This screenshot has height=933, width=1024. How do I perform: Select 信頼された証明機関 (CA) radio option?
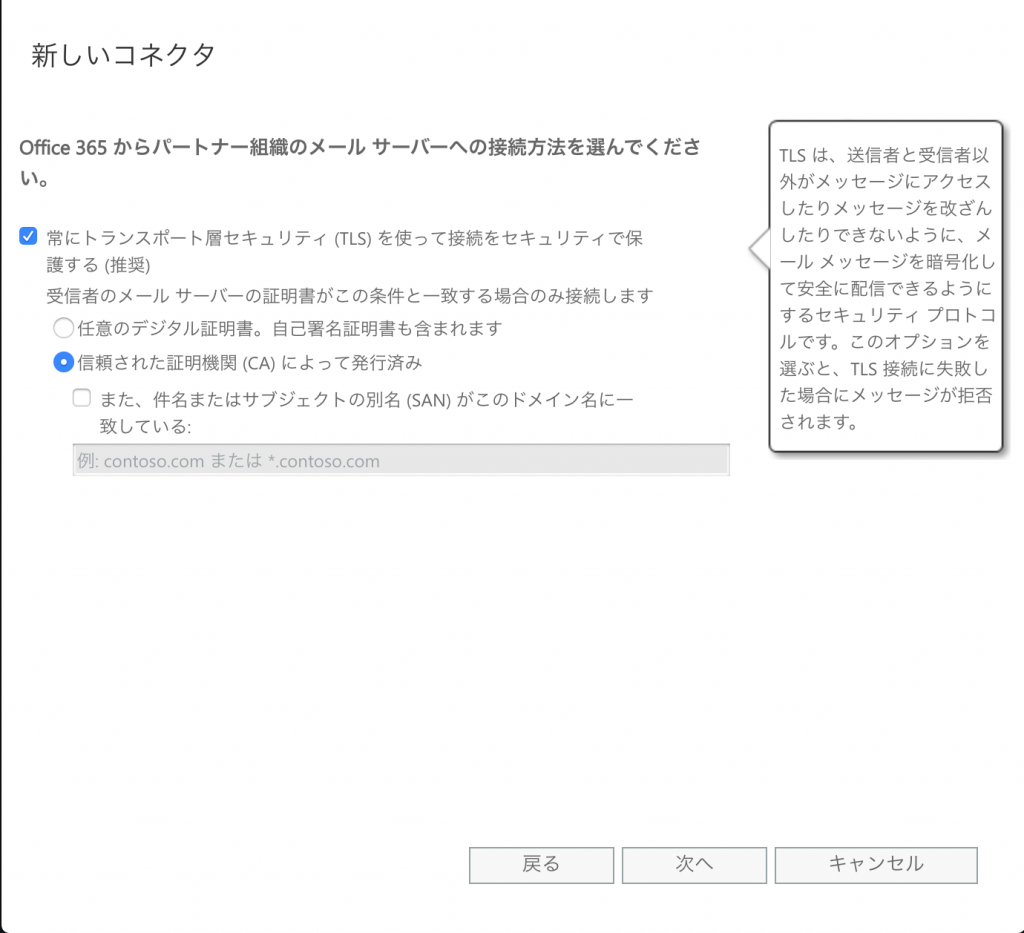point(63,362)
